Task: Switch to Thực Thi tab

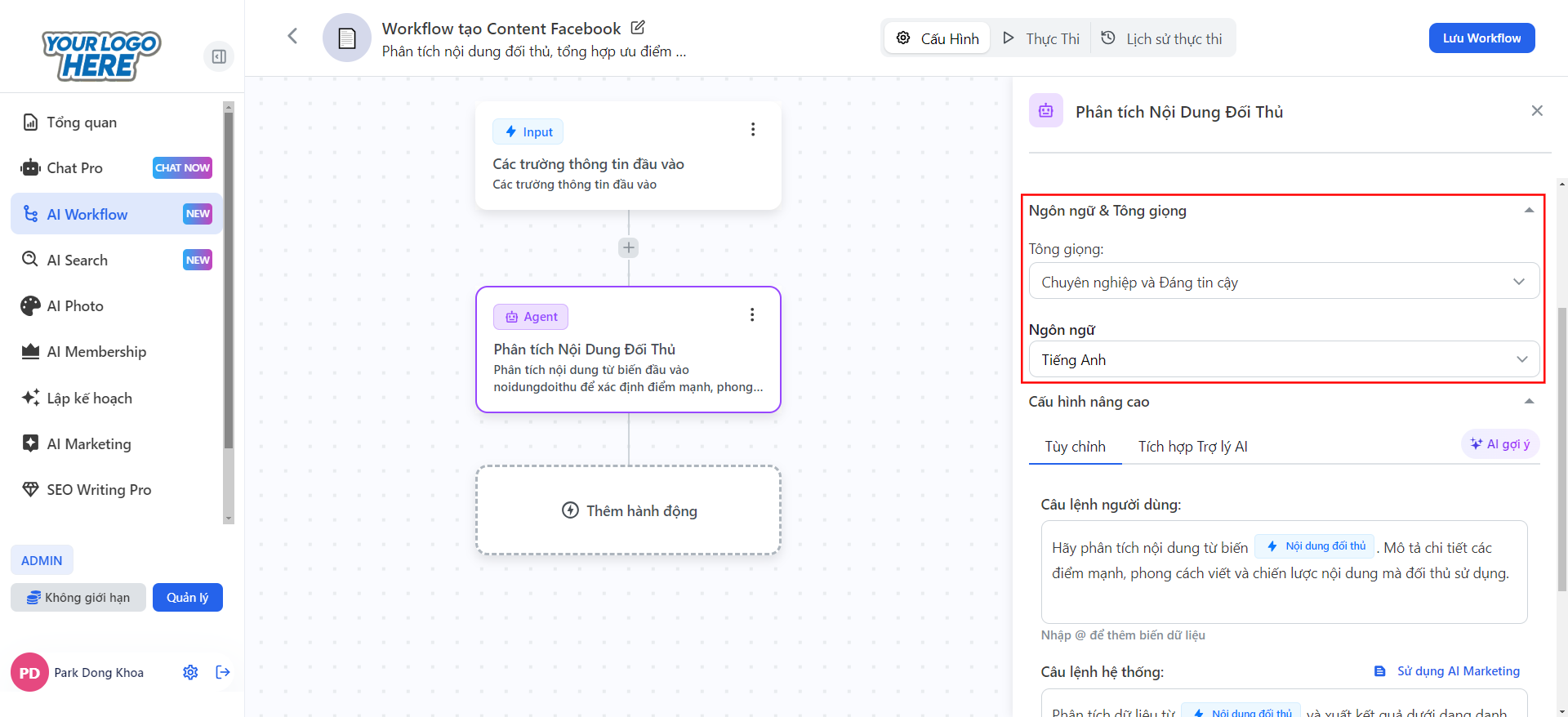Action: [1041, 38]
